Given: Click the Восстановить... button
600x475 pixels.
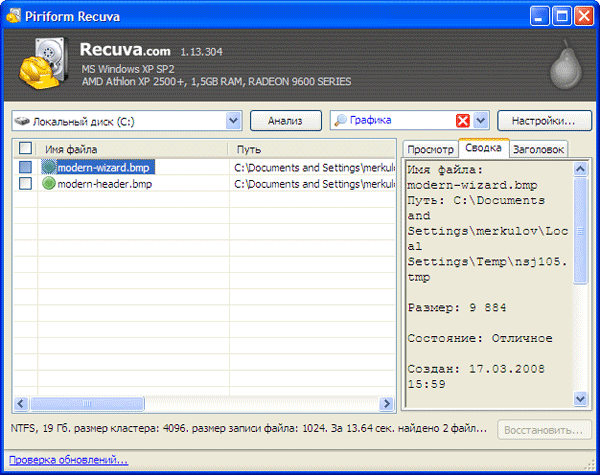Looking at the screenshot, I should coord(544,430).
